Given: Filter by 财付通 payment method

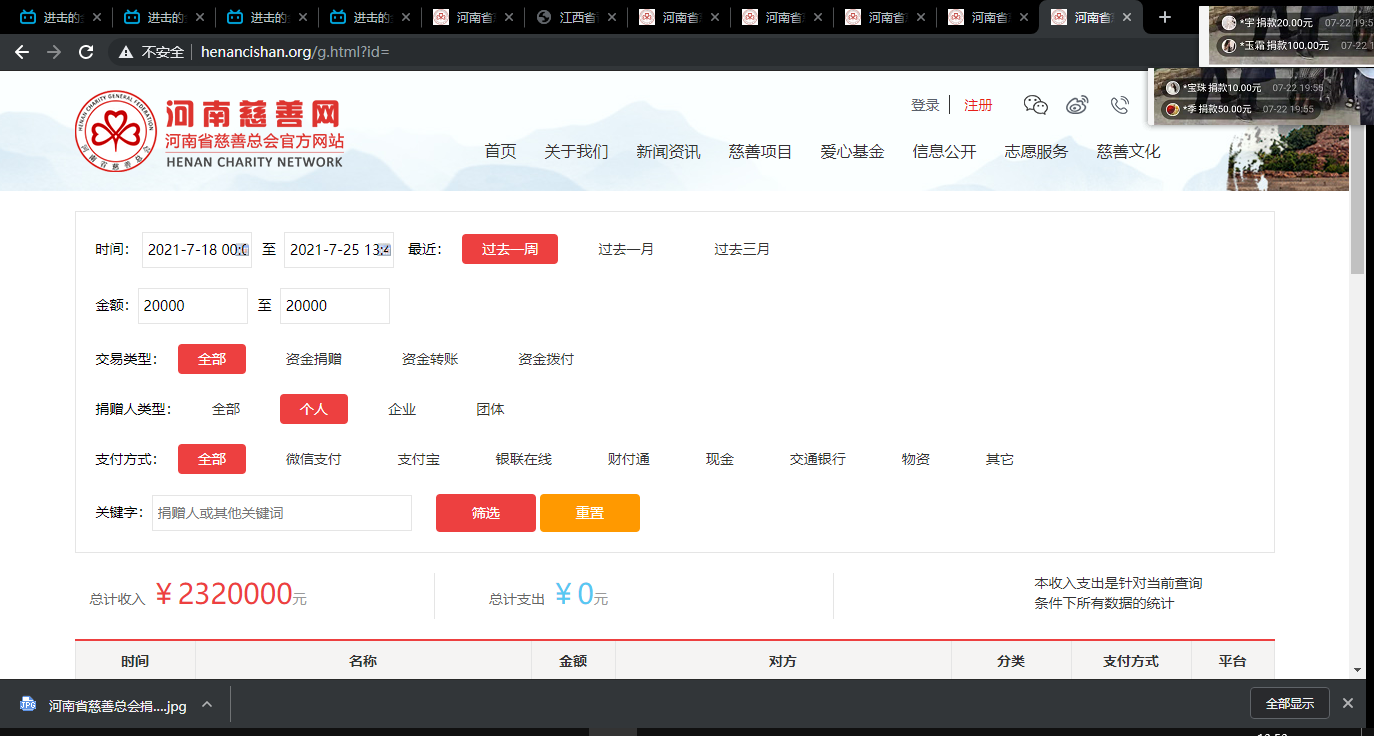Looking at the screenshot, I should click(629, 459).
